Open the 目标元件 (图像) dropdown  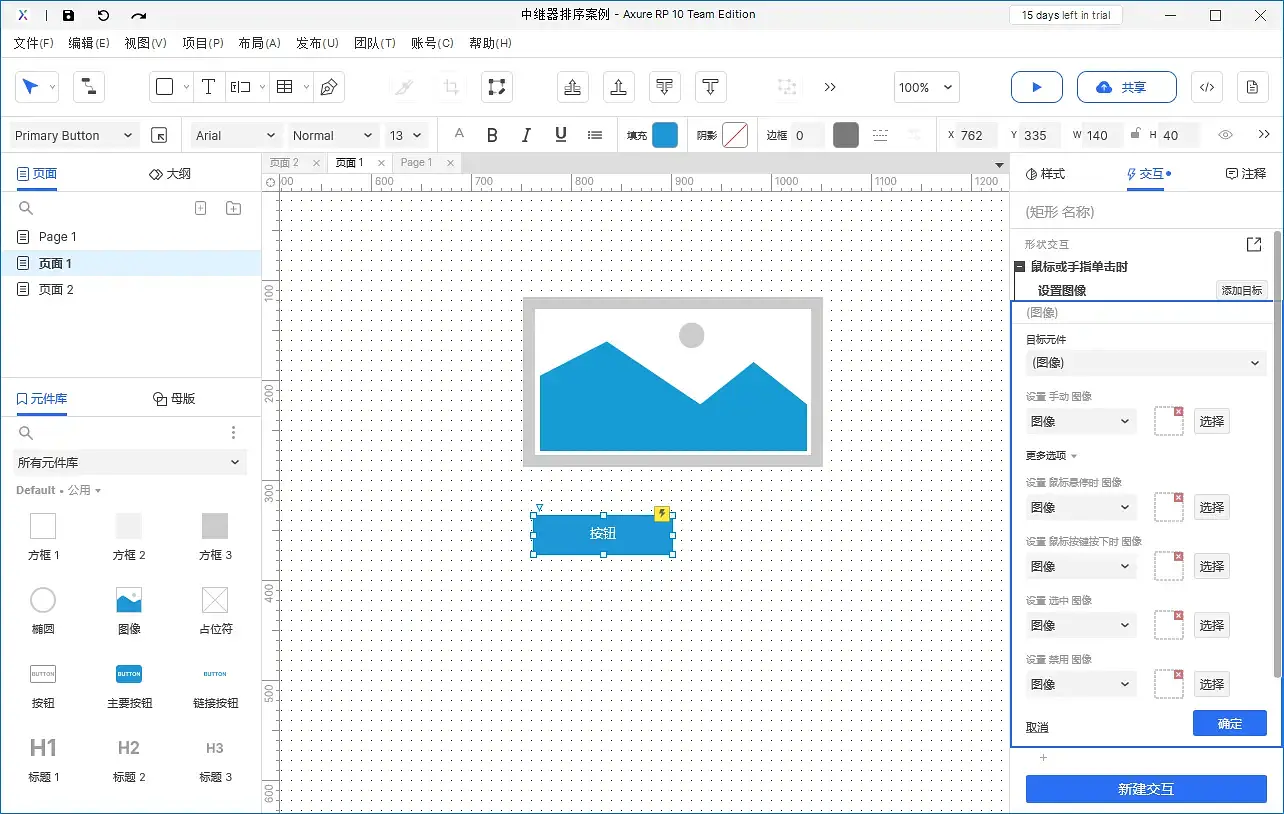(1145, 363)
